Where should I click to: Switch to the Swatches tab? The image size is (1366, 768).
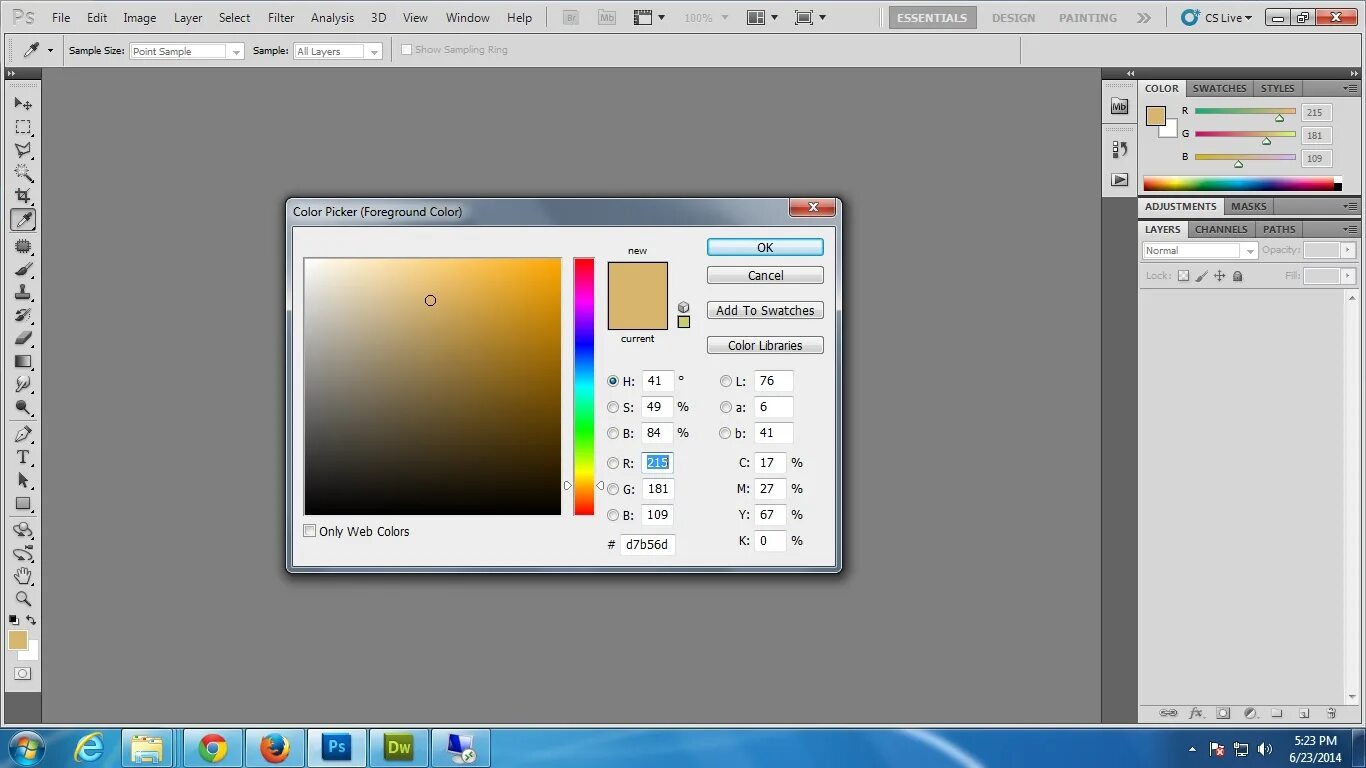tap(1219, 88)
